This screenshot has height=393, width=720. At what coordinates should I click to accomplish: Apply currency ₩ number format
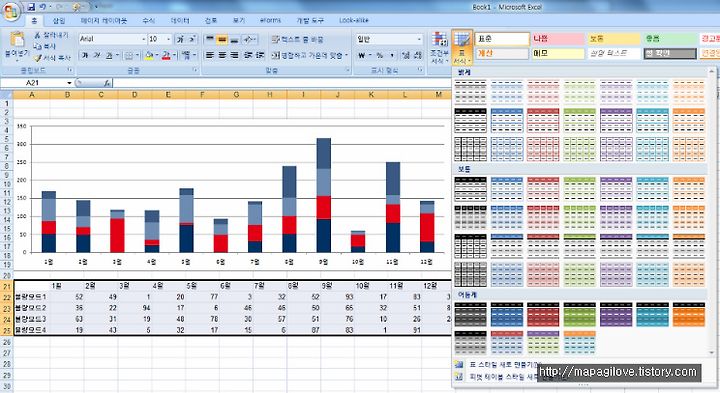coord(362,56)
